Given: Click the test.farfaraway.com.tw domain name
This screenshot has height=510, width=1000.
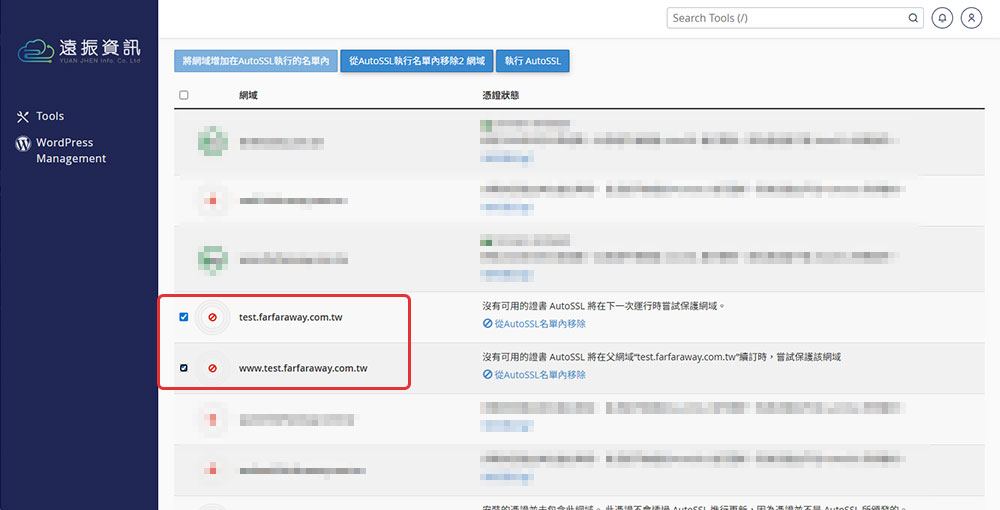Looking at the screenshot, I should [x=291, y=317].
